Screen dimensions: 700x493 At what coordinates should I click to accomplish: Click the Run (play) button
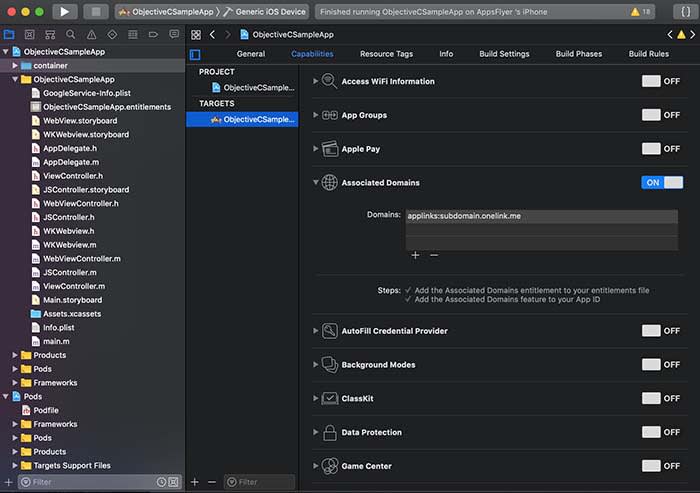[x=64, y=12]
